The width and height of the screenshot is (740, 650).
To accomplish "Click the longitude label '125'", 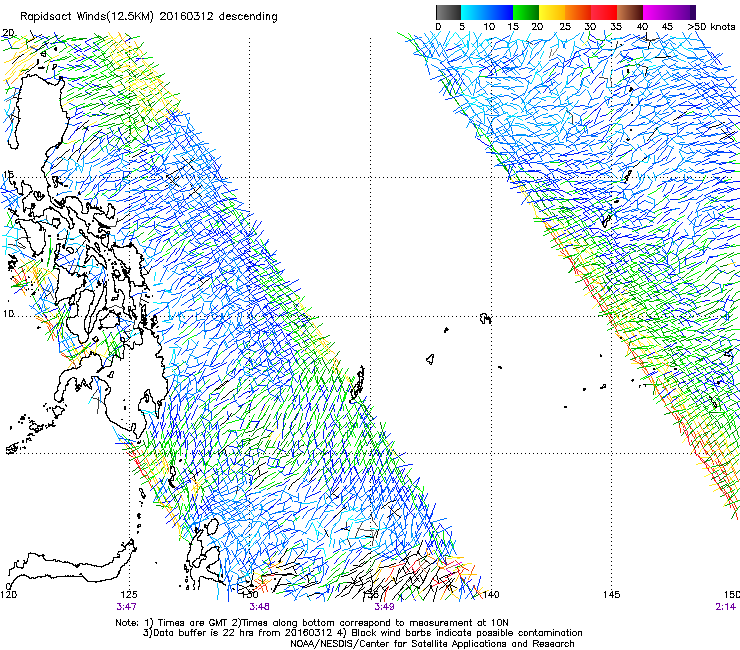I will [129, 595].
